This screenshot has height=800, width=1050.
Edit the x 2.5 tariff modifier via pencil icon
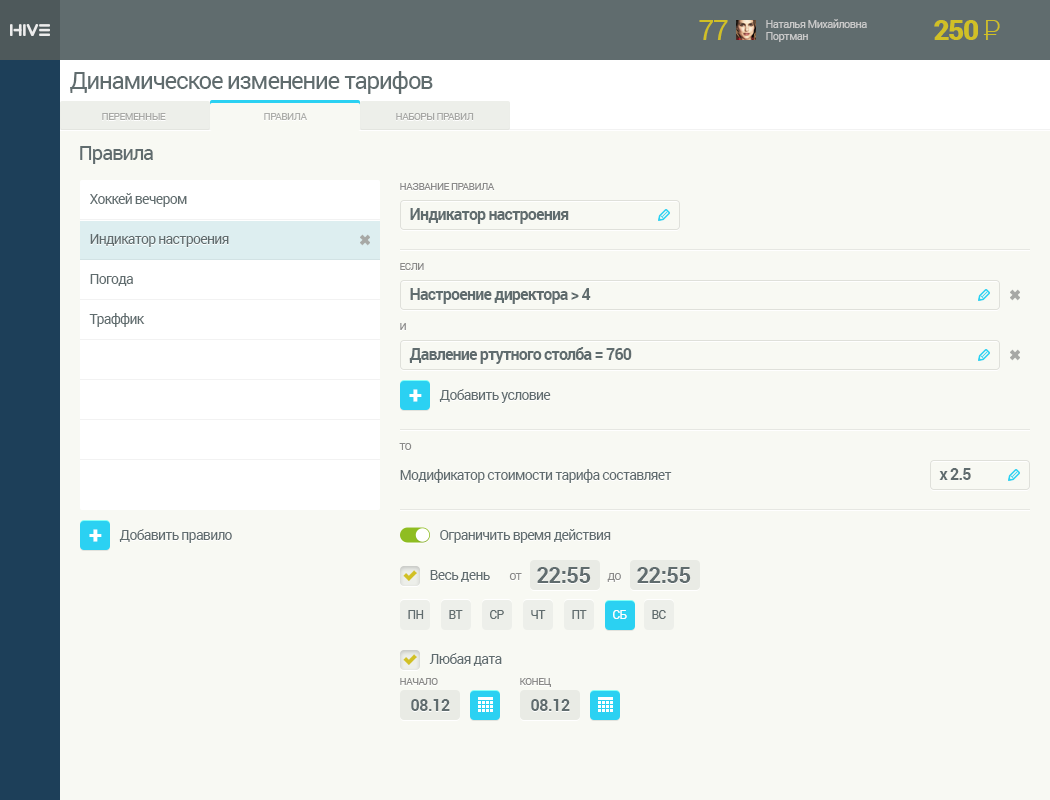(x=1014, y=475)
